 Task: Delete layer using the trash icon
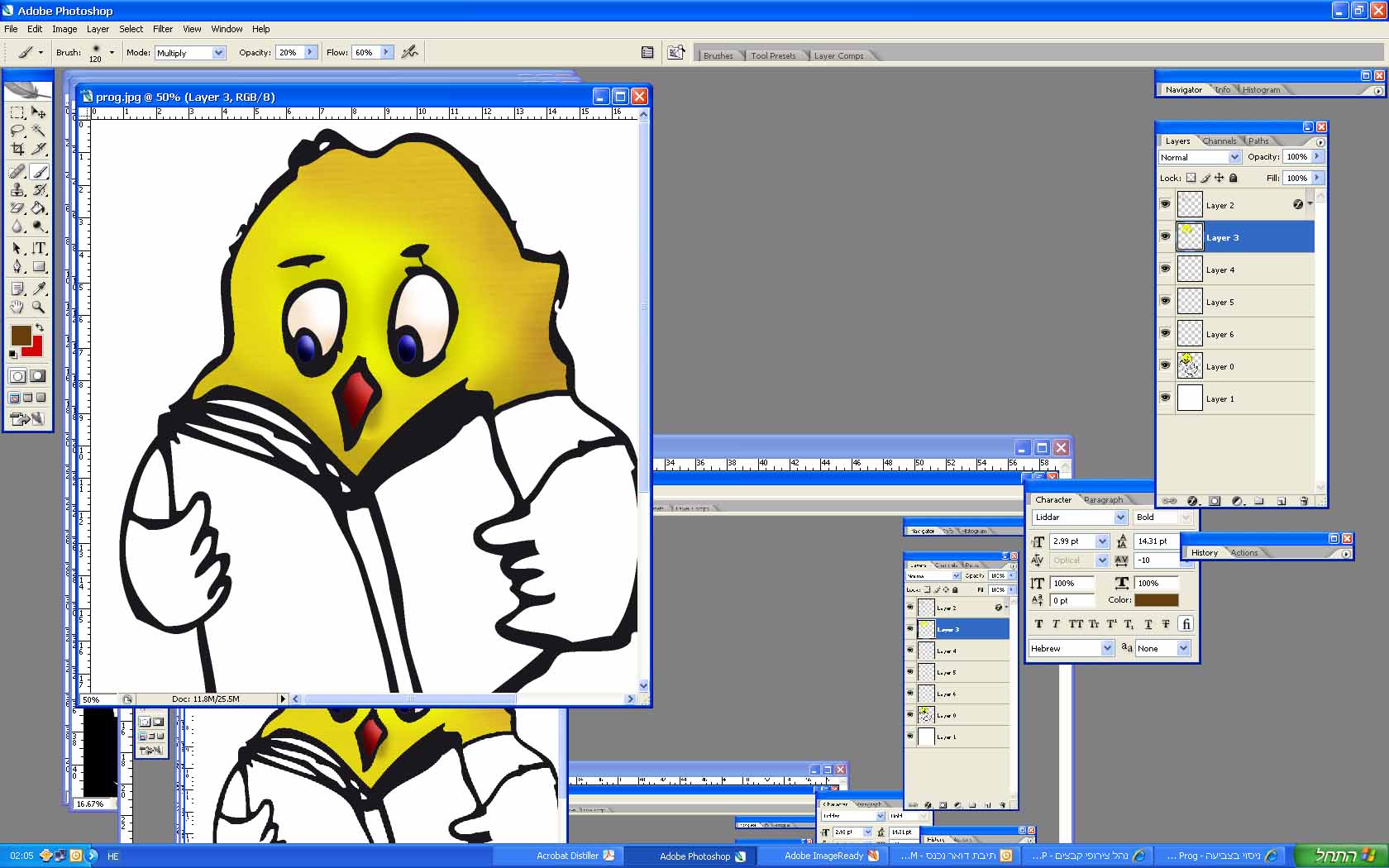(1304, 501)
